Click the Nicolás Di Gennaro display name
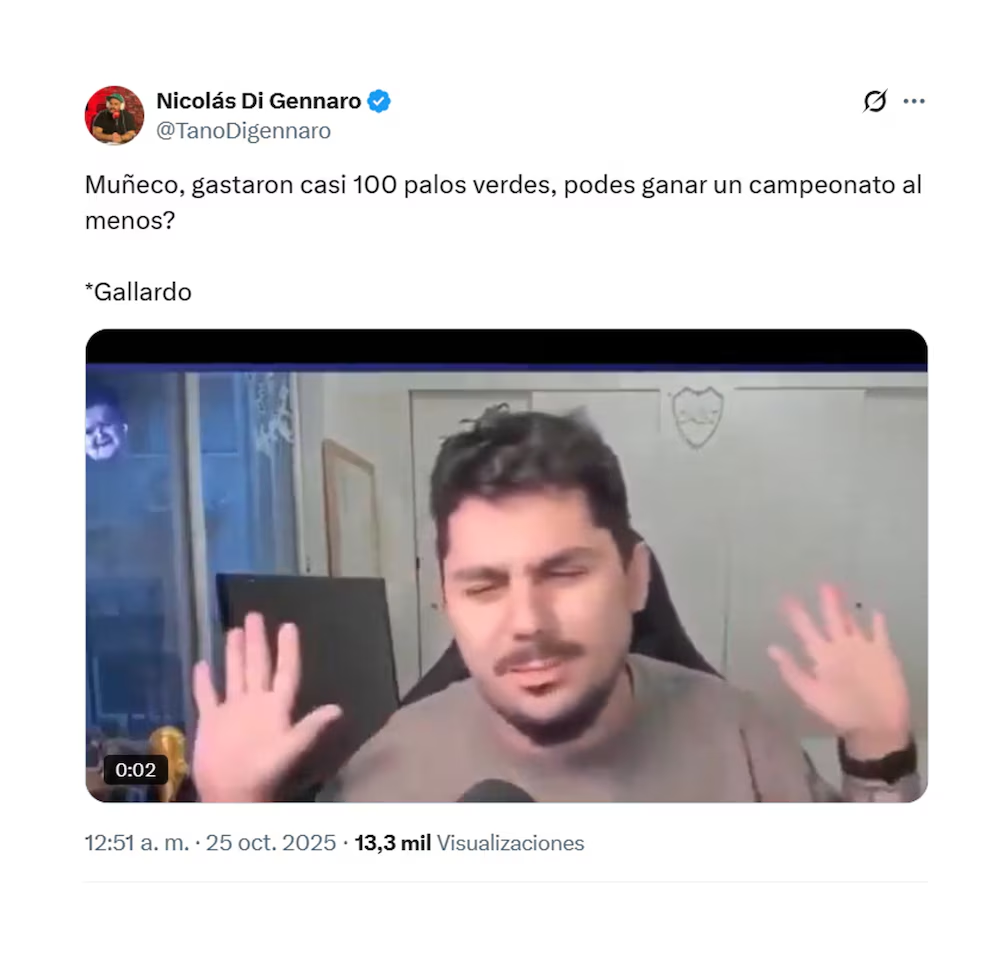The height and width of the screenshot is (975, 992). click(x=258, y=101)
